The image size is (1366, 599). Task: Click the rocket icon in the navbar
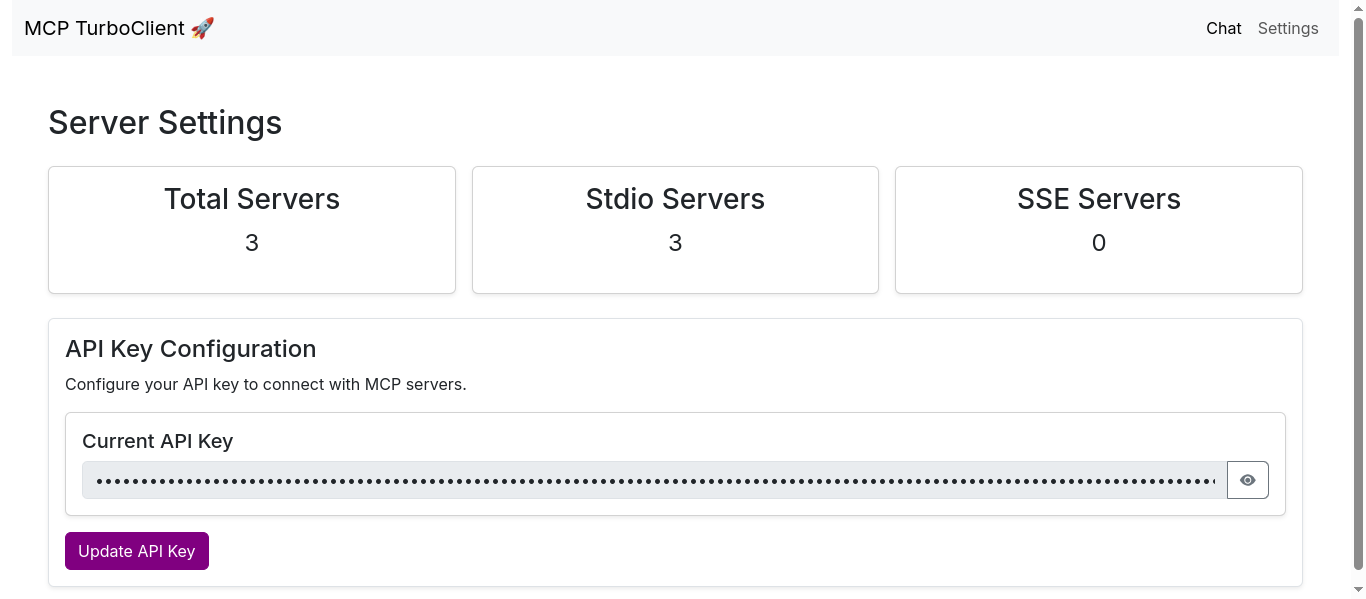pos(201,28)
